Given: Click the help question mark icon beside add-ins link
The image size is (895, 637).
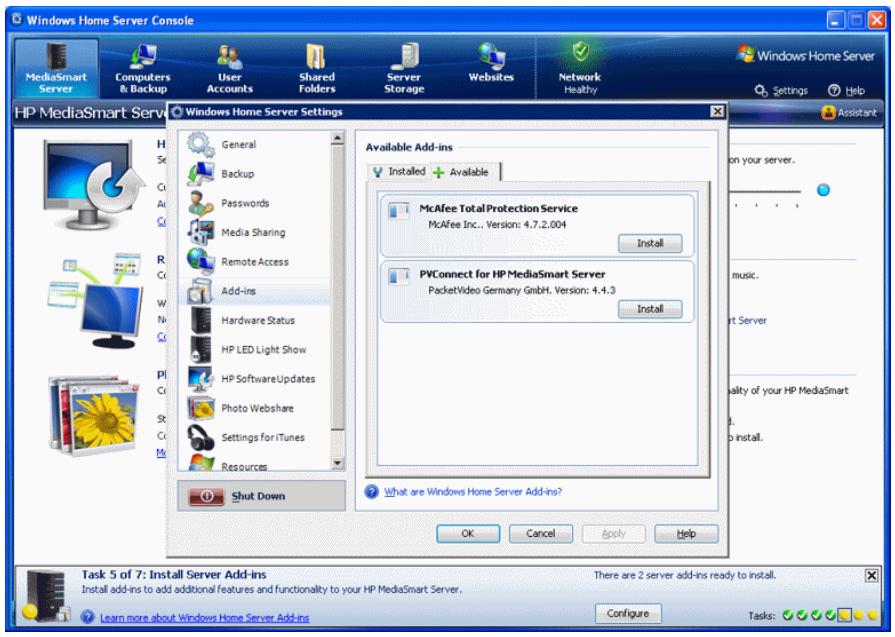Looking at the screenshot, I should tap(372, 491).
